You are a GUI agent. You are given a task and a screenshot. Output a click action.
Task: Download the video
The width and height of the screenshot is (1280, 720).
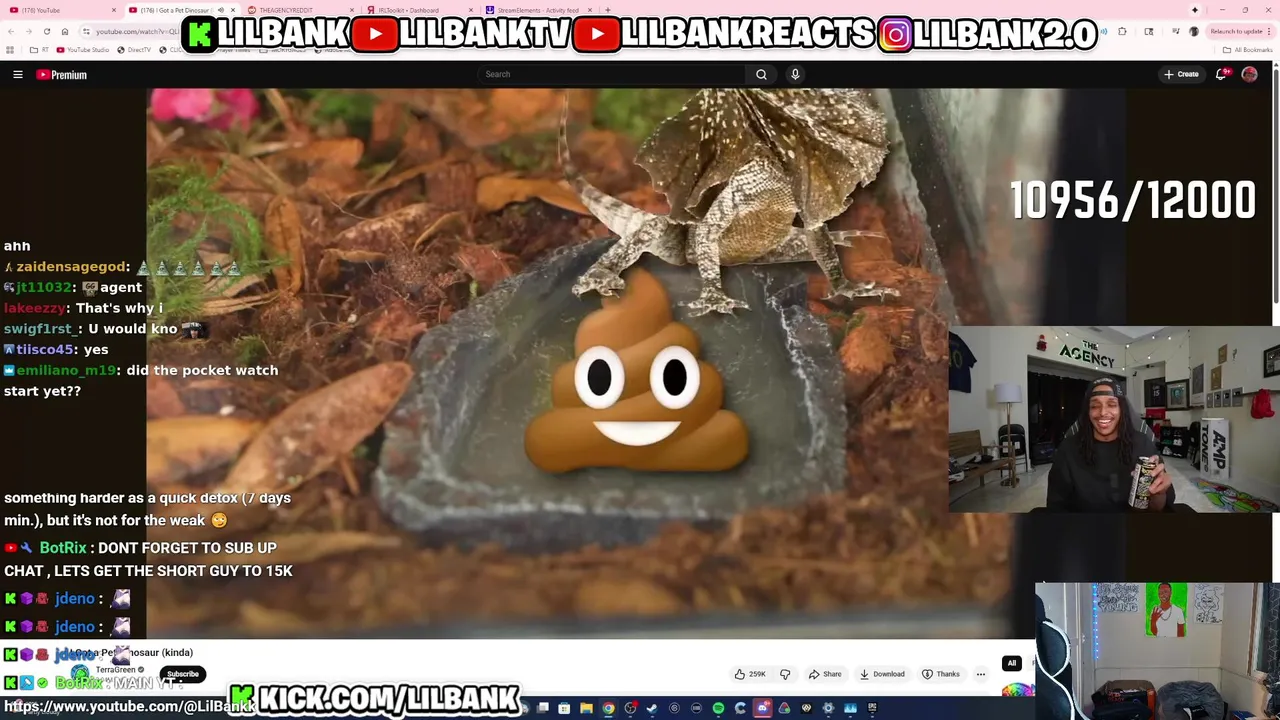882,674
